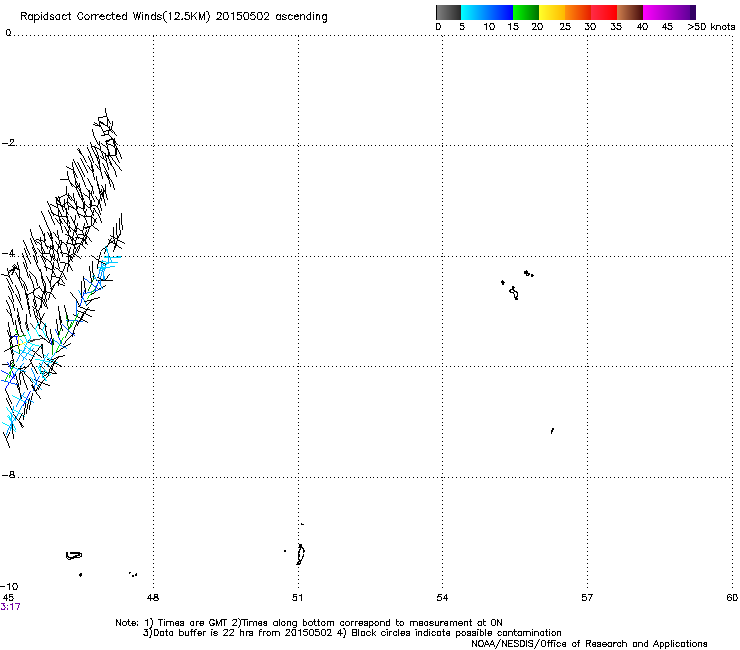Click the '51' longitude axis label
Viewport: 740px width, 650px height.
point(297,598)
